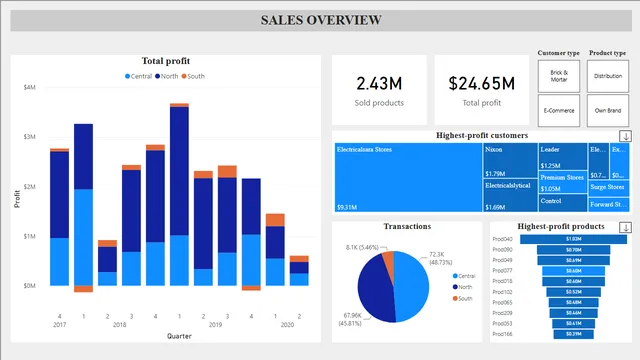Click South legend in Transactions pie
Screen dimensions: 640x360
462,298
